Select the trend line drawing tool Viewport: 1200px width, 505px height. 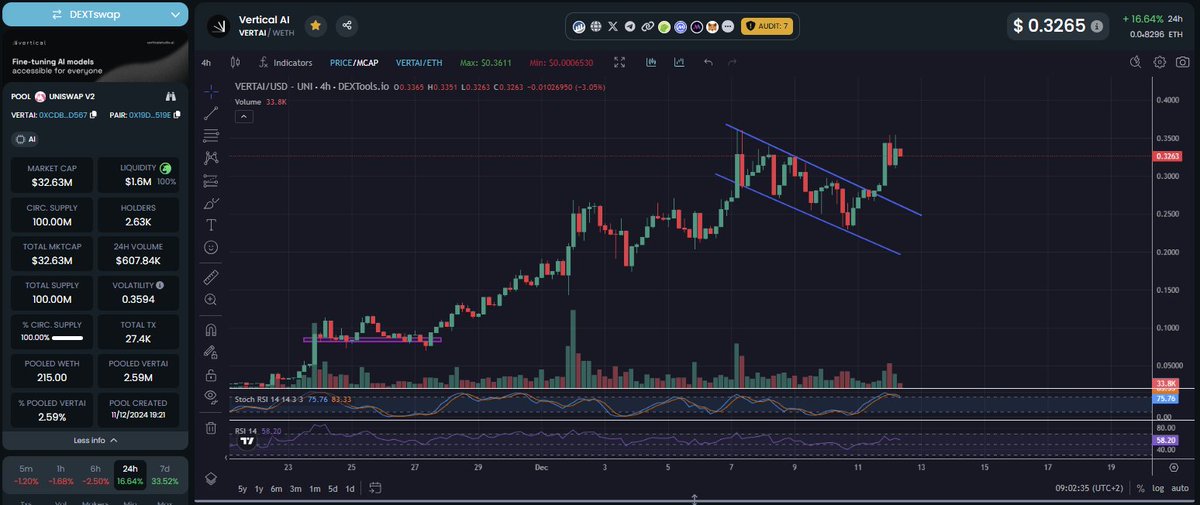coord(211,113)
